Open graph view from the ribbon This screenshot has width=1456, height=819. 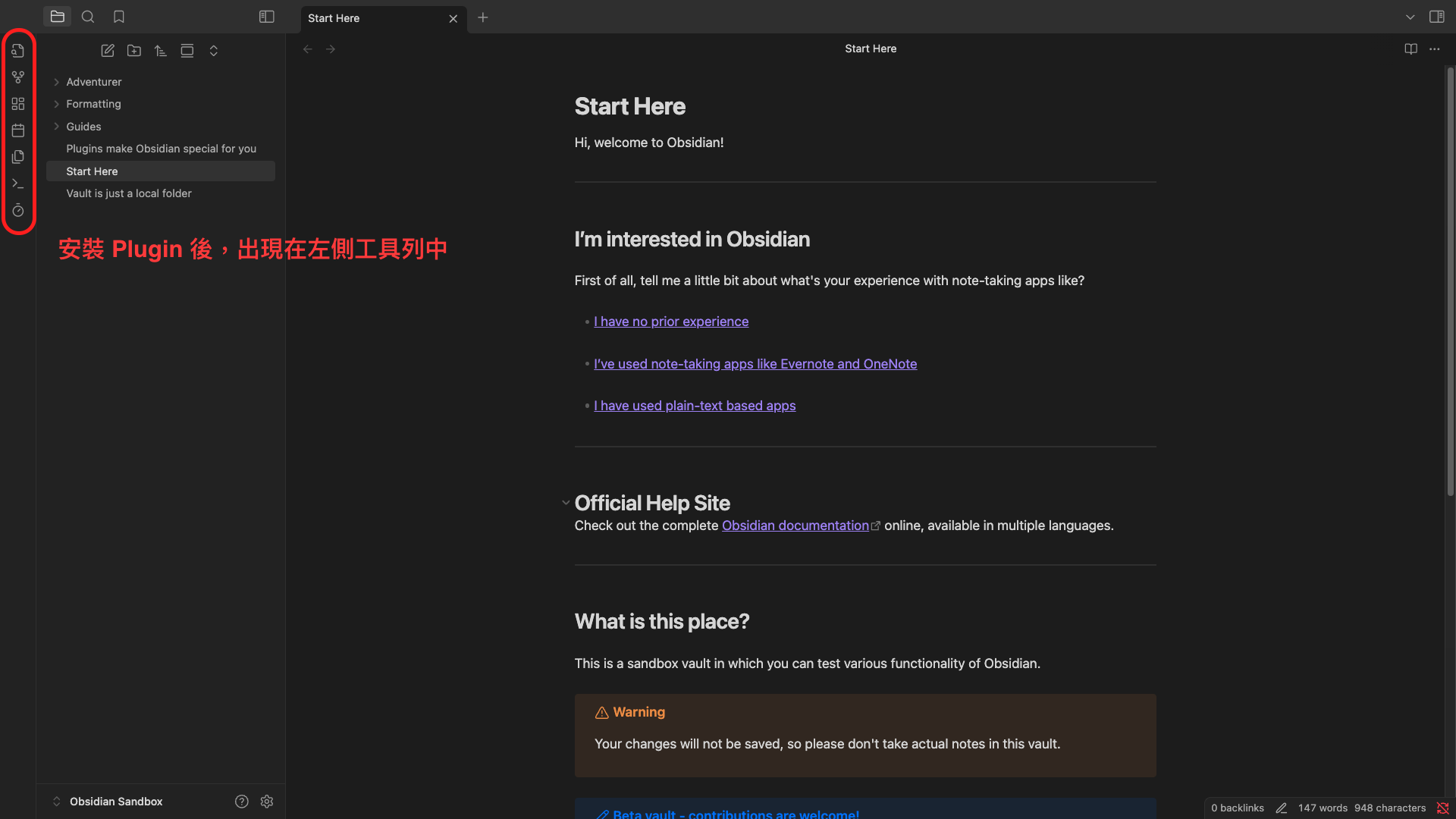(x=18, y=77)
